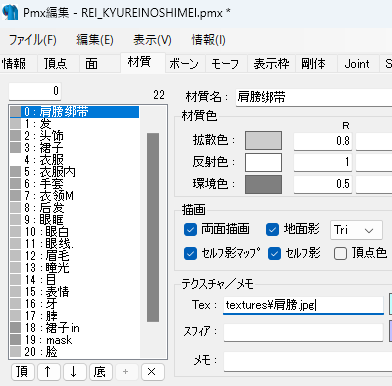The image size is (392, 386).
Task: Click the Tex field with textures¥肩膀.jpg
Action: 303,305
